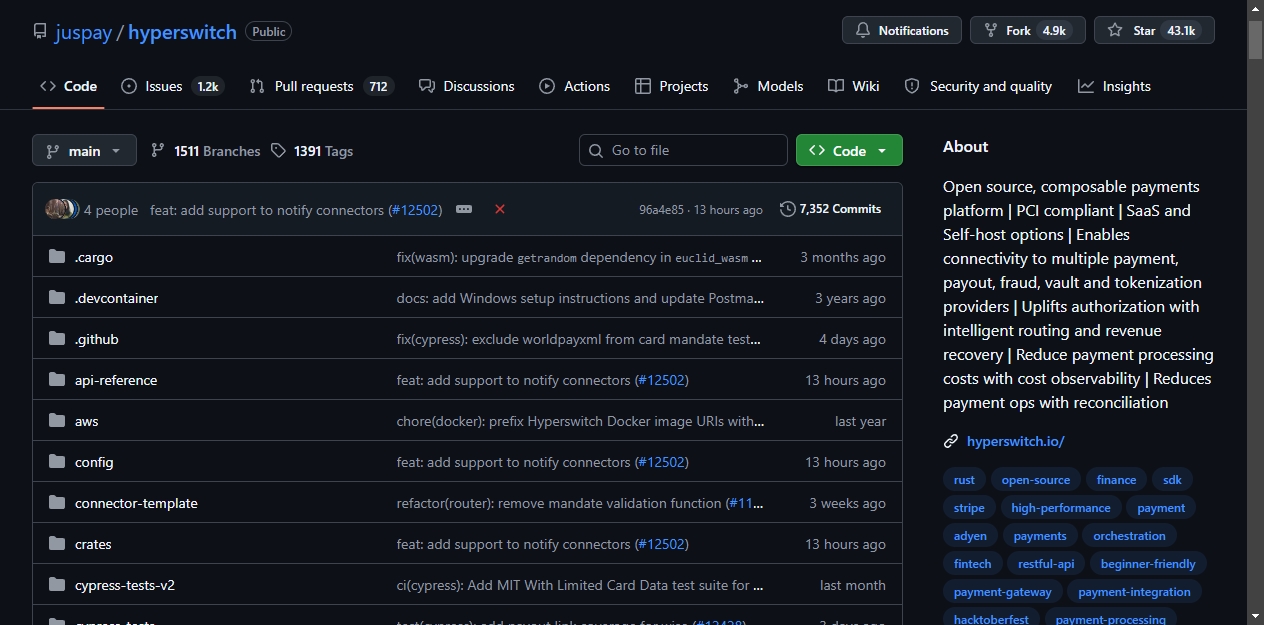This screenshot has width=1264, height=625.
Task: View the 7,352 Commits history
Action: 831,209
